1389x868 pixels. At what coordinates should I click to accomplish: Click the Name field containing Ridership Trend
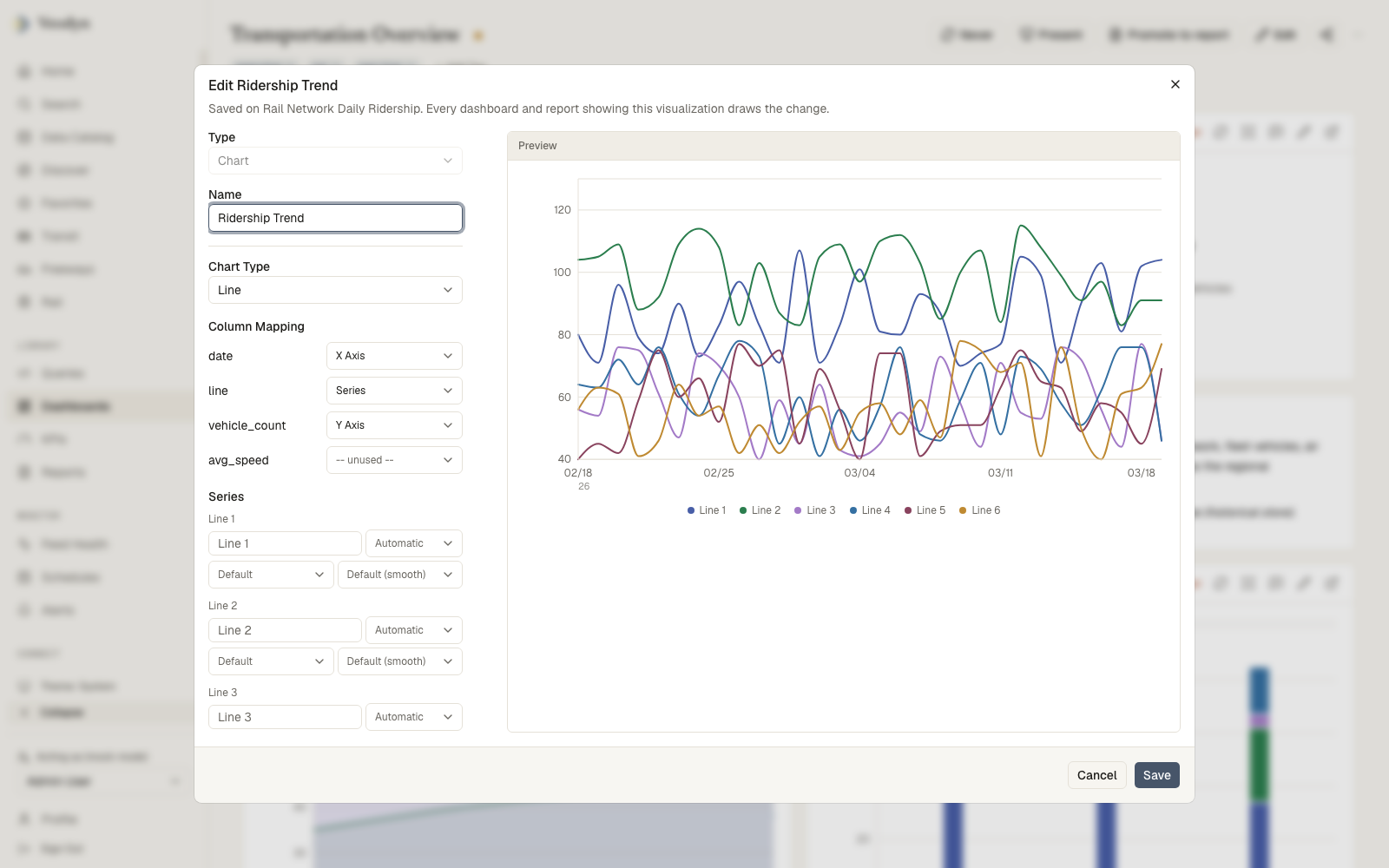[x=335, y=218]
